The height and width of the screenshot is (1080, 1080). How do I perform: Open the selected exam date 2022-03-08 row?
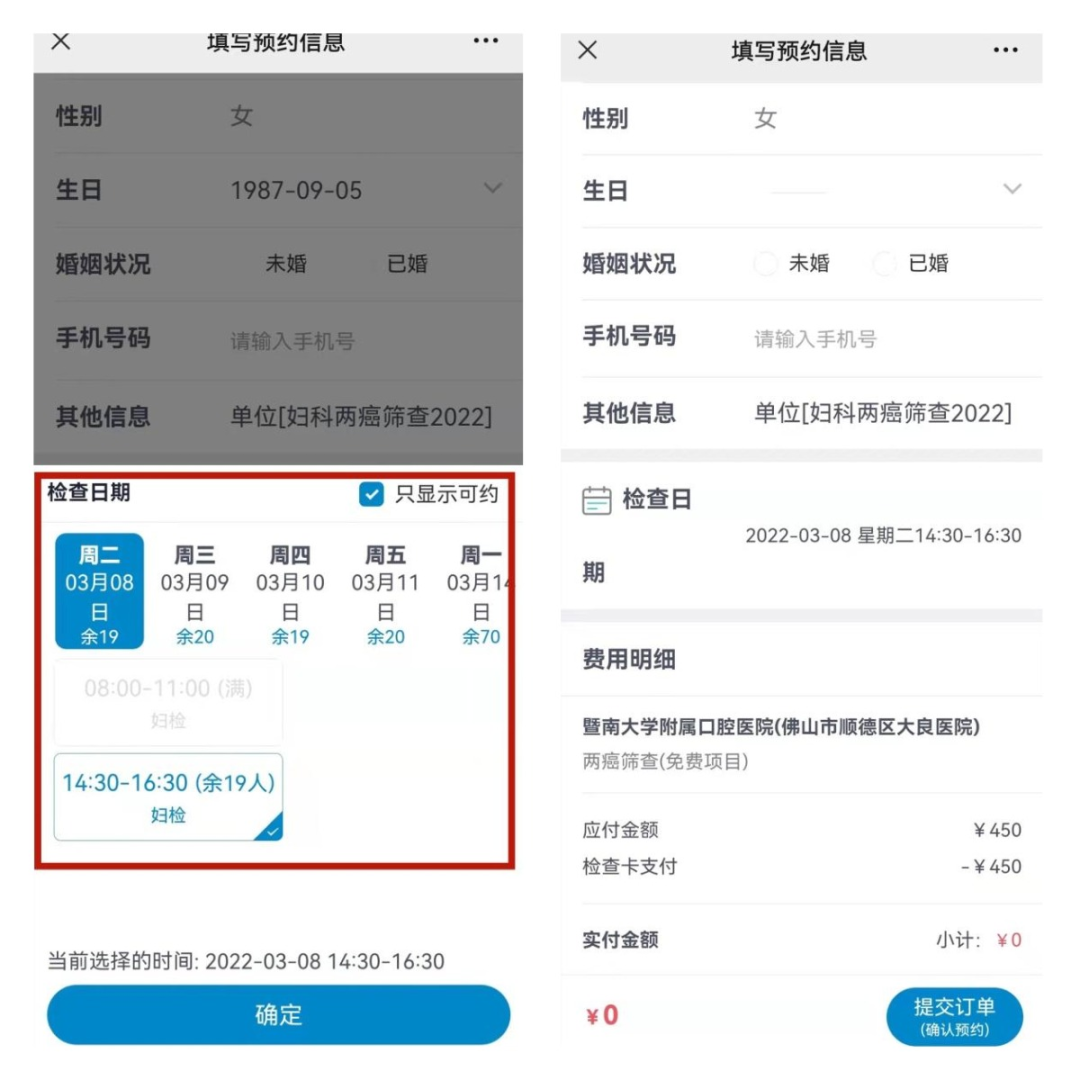pyautogui.click(x=802, y=536)
